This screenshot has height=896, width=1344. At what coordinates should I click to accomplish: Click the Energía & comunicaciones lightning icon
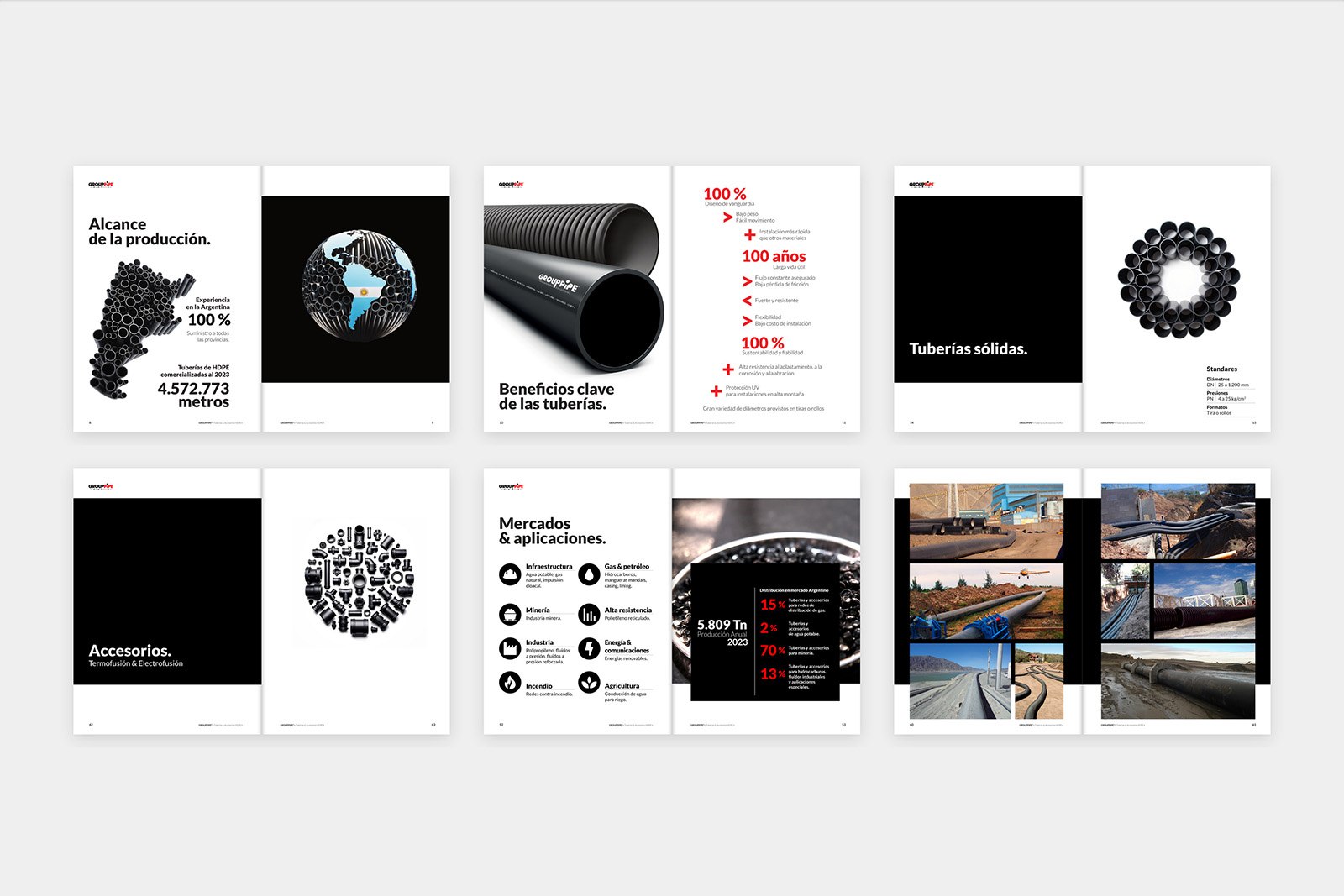[589, 648]
